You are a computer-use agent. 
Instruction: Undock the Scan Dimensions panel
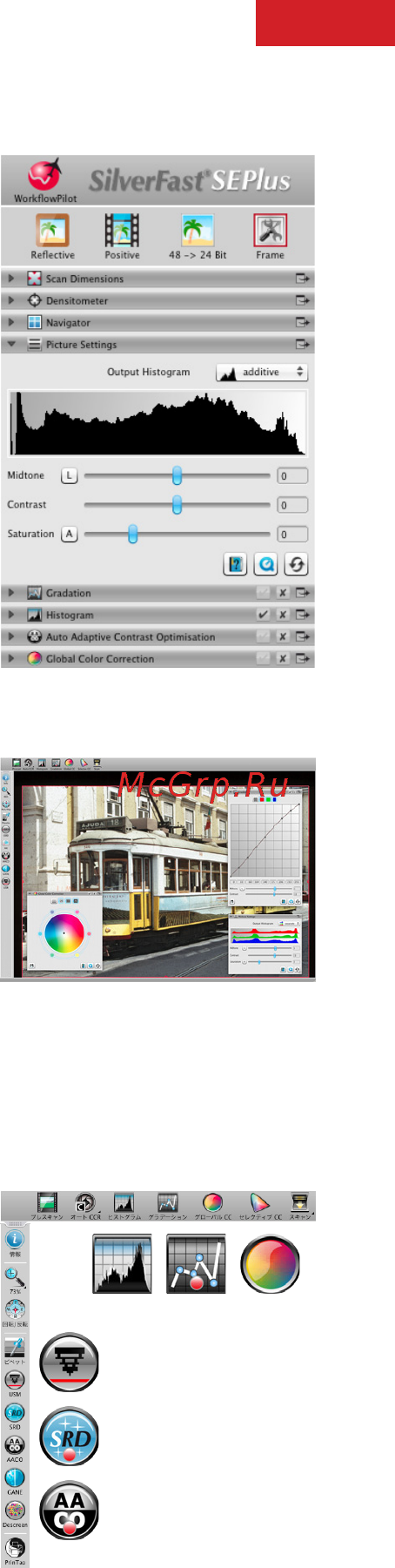click(x=302, y=279)
